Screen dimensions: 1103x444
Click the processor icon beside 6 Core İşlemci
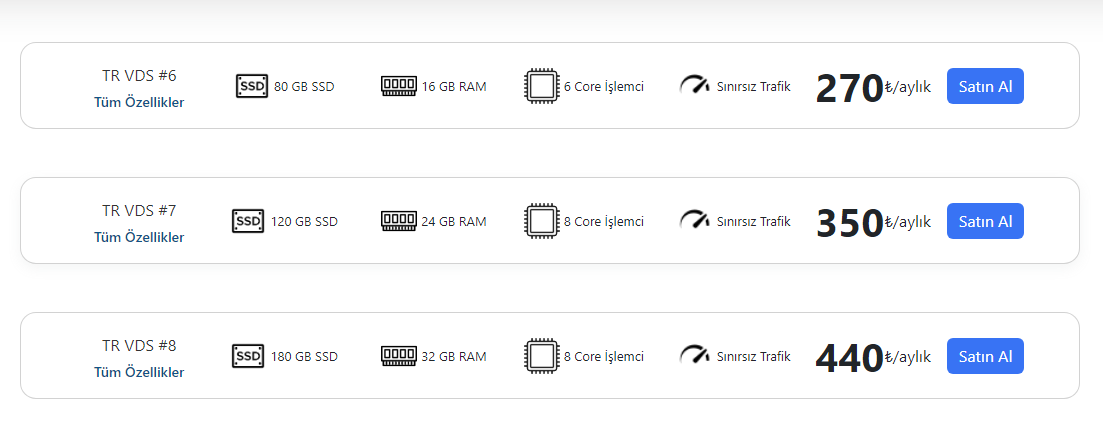pos(541,86)
